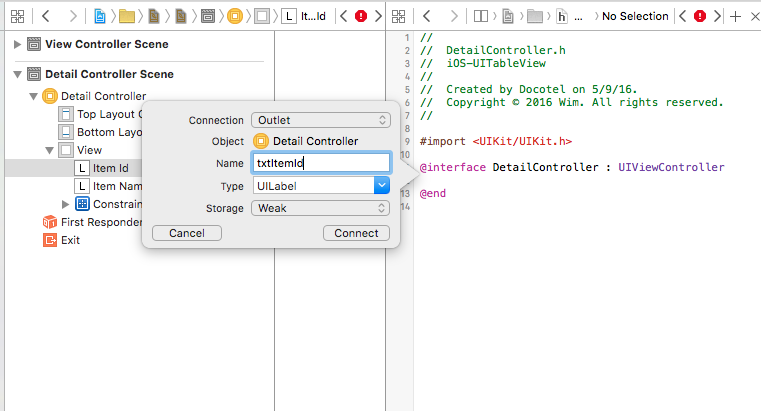This screenshot has width=761, height=411.
Task: Select Copyright 2016 Wim comment line
Action: [x=571, y=102]
